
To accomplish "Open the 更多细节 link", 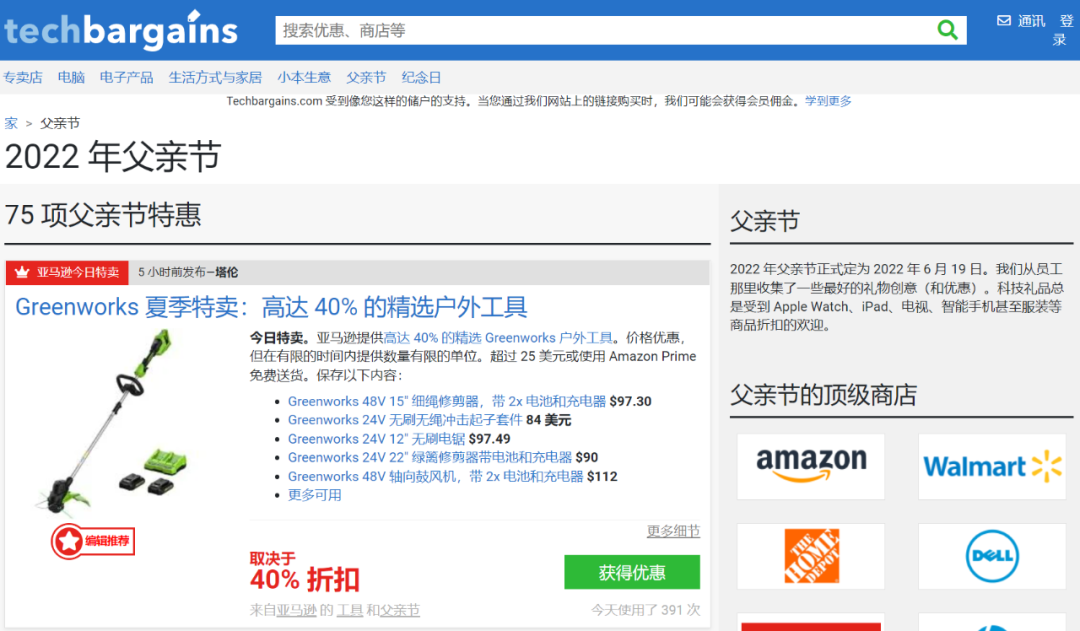I will click(672, 531).
